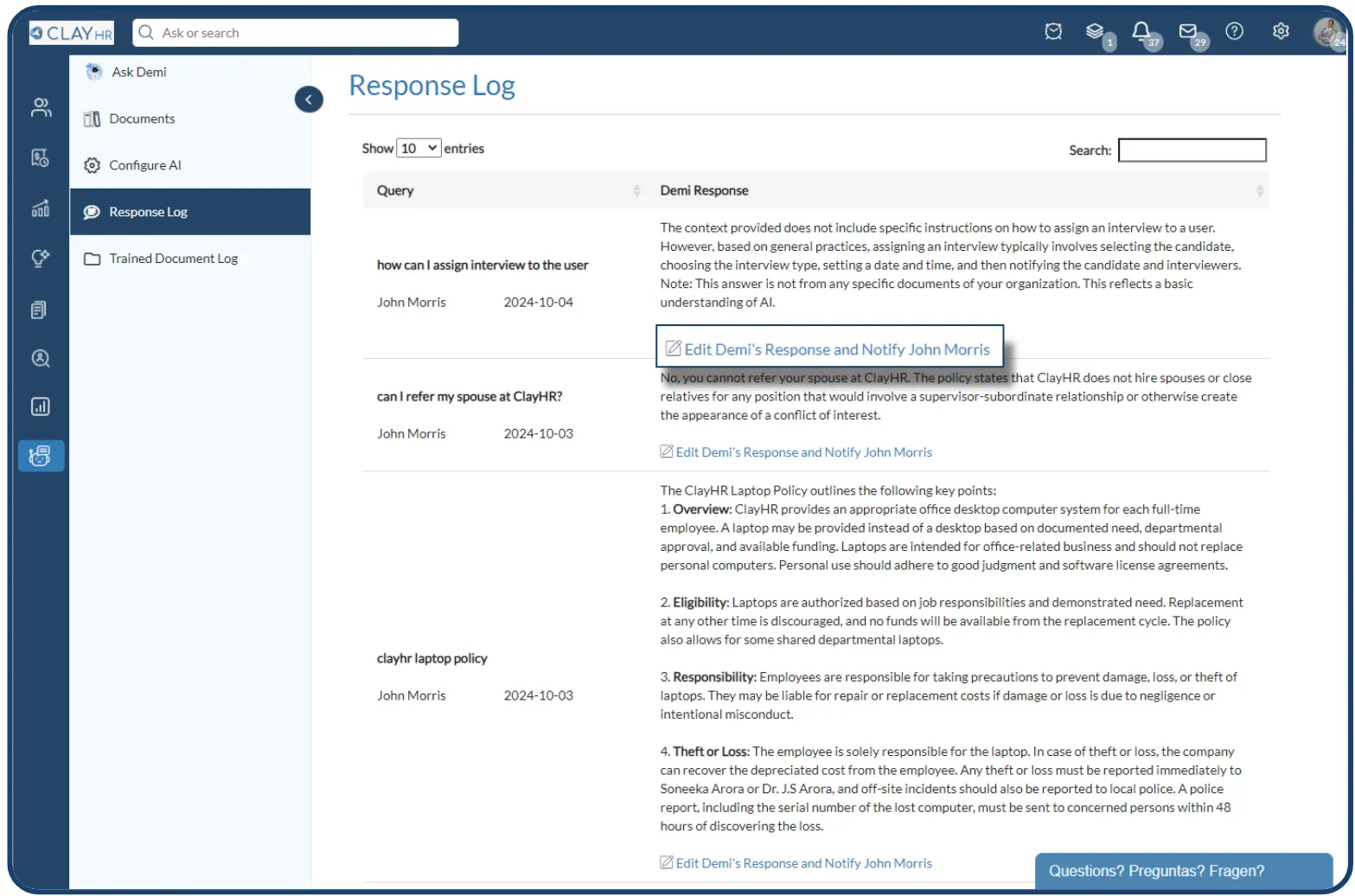Select Response Log menu item
The image size is (1355, 896).
190,212
